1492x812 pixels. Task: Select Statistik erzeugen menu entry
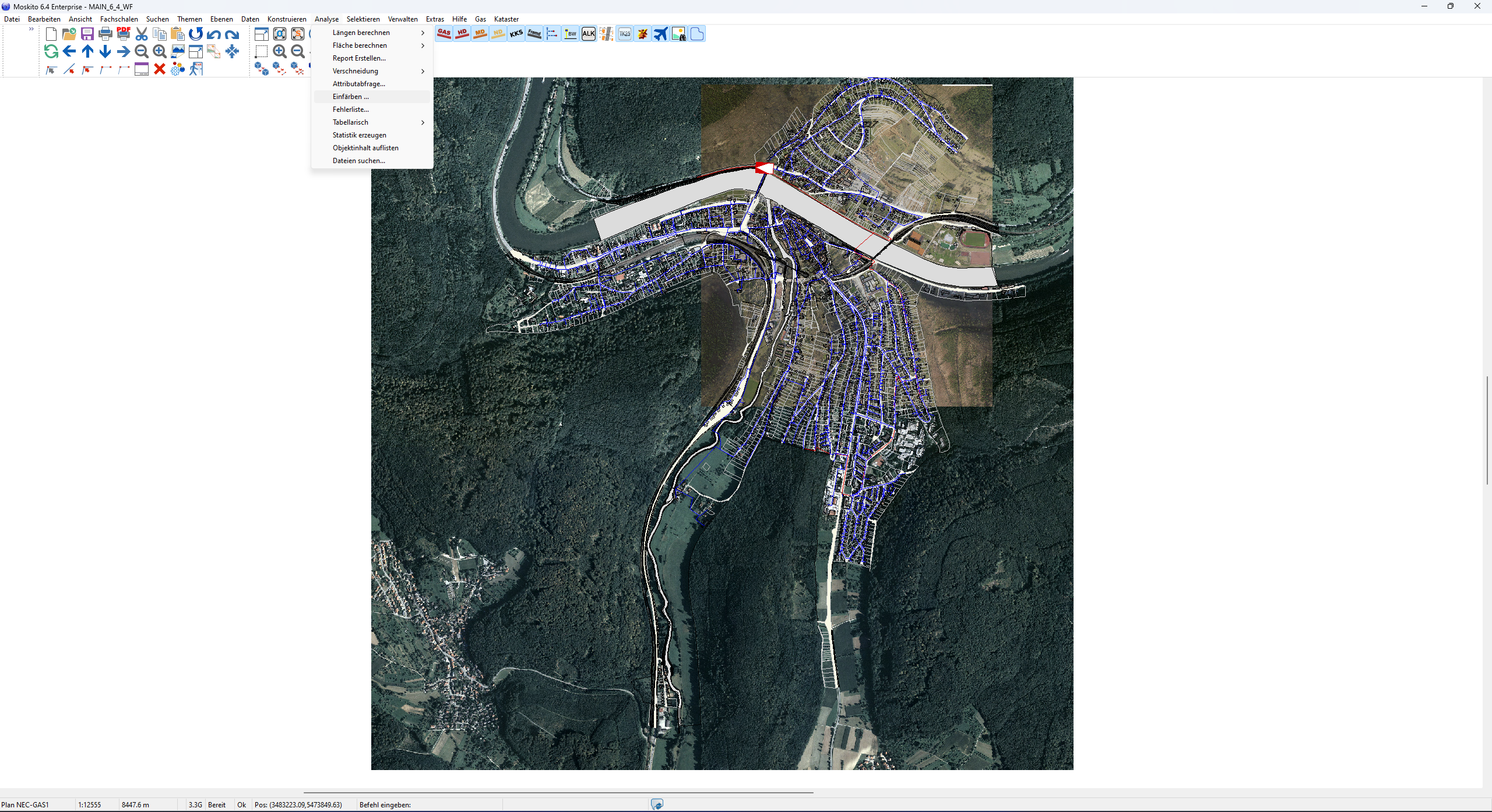coord(372,135)
